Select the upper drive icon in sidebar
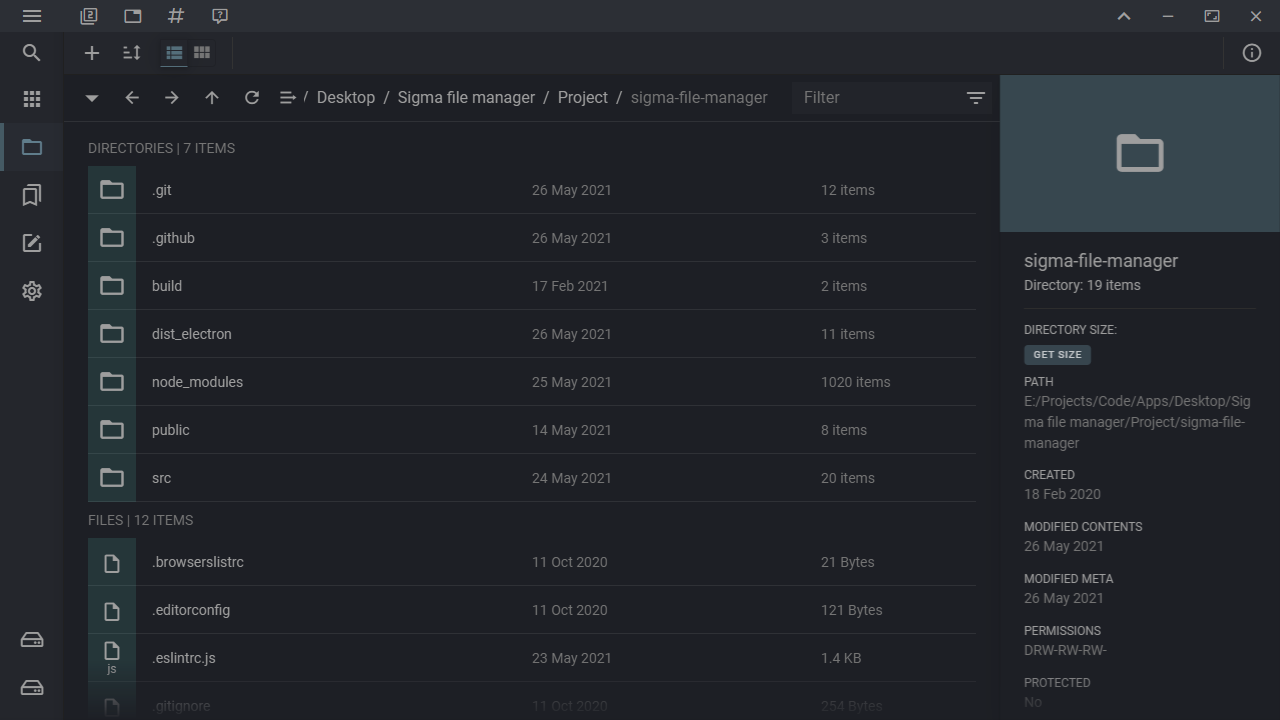This screenshot has height=720, width=1280. pyautogui.click(x=32, y=640)
